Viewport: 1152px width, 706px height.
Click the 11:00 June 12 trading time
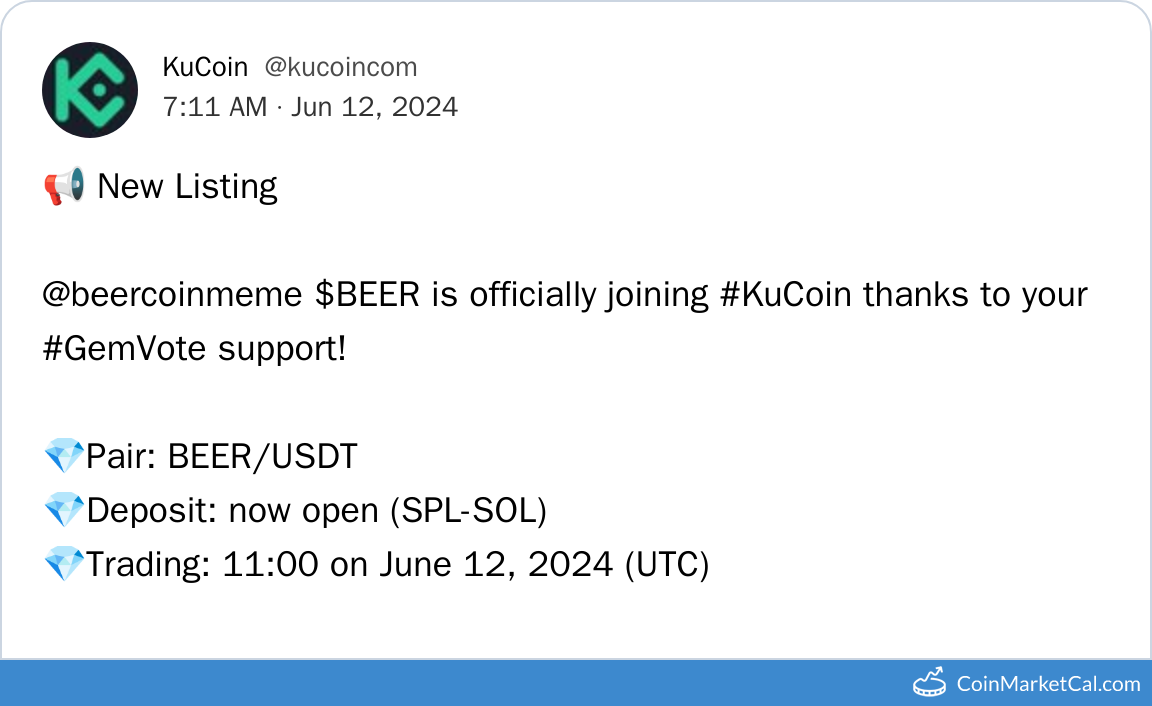417,565
